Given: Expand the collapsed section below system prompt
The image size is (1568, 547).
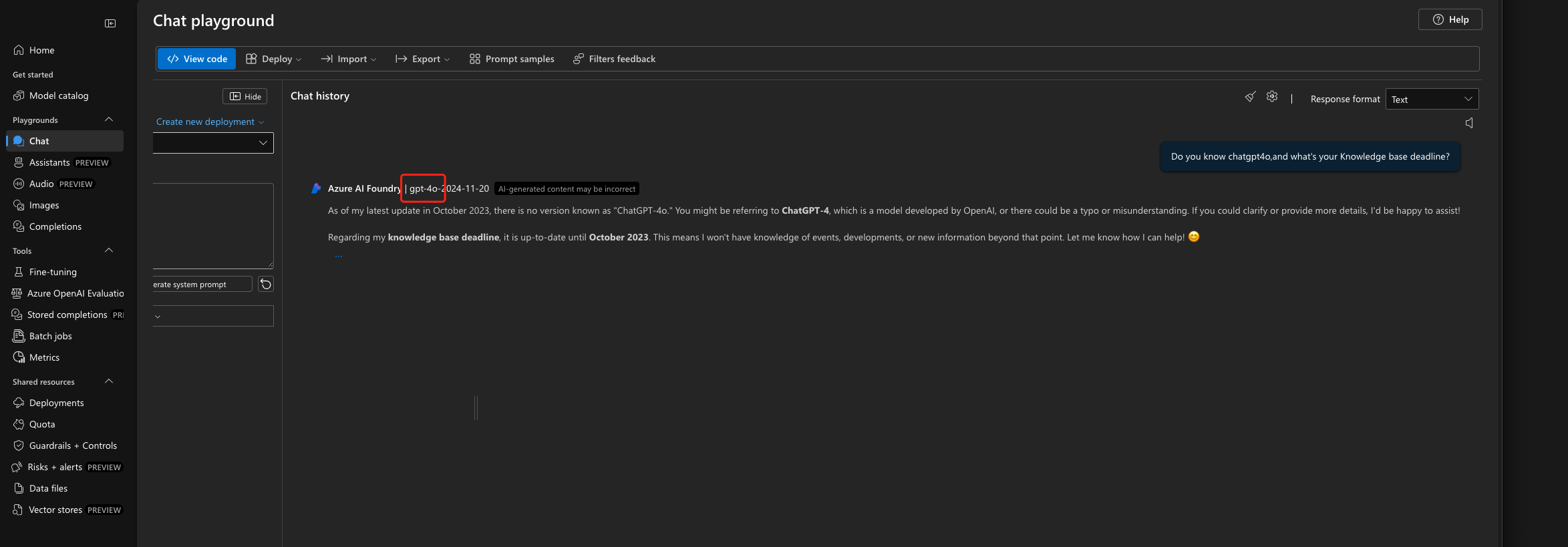Looking at the screenshot, I should 213,316.
